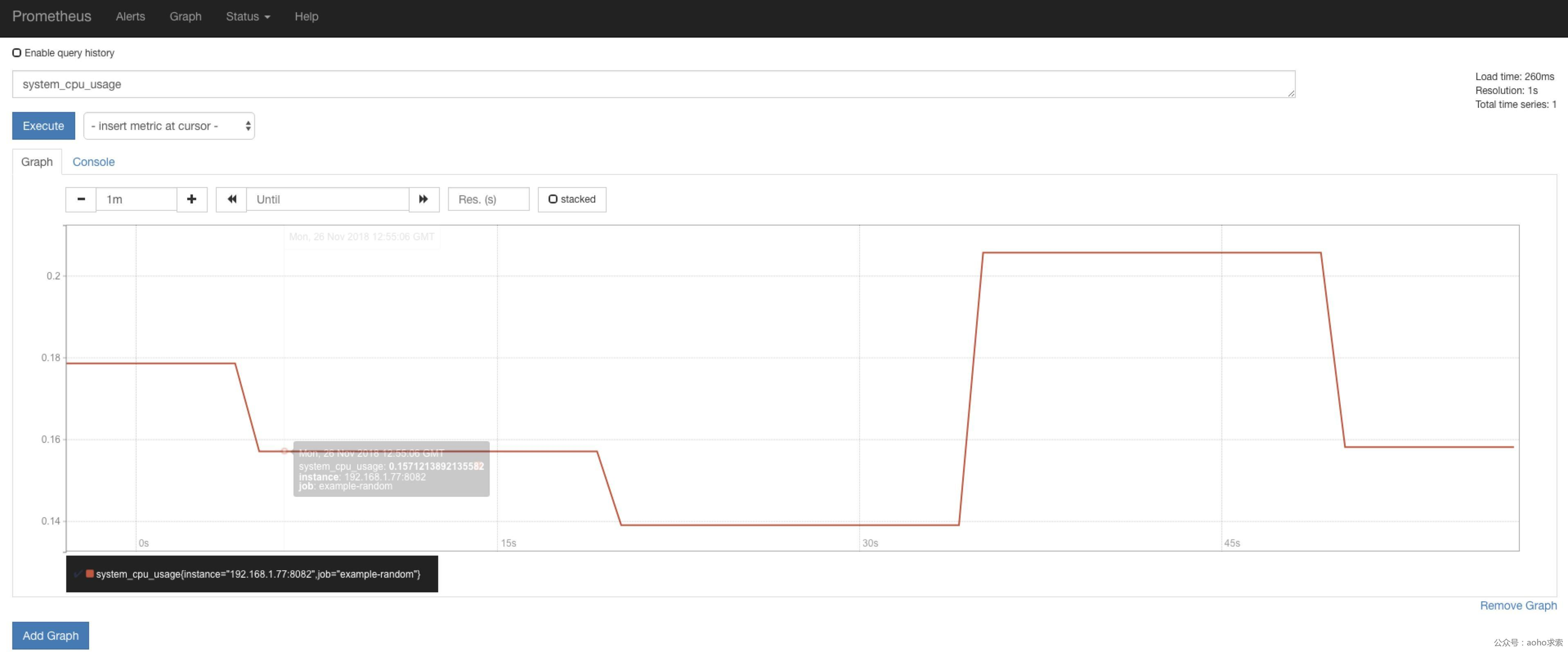1568x652 pixels.
Task: Open the insert metric at cursor dropdown
Action: 169,126
